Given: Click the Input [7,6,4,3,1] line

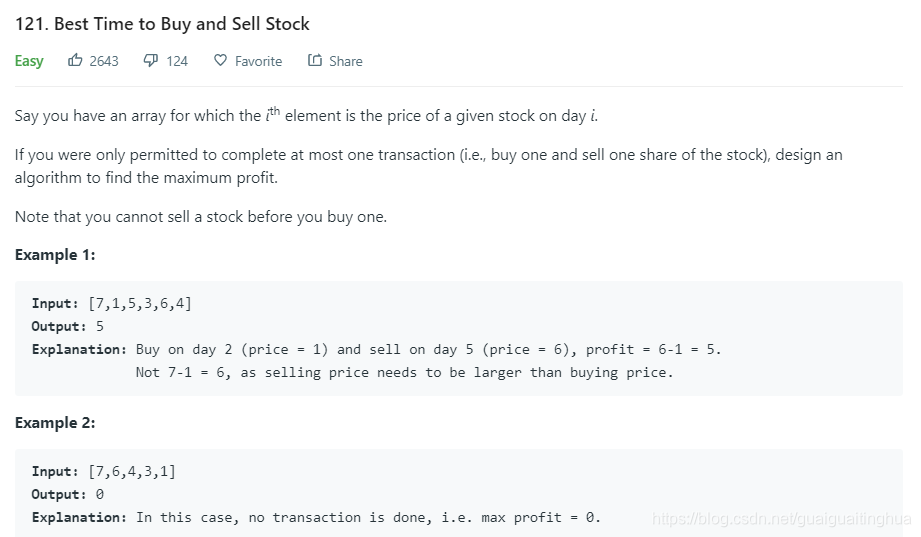Looking at the screenshot, I should coord(103,471).
